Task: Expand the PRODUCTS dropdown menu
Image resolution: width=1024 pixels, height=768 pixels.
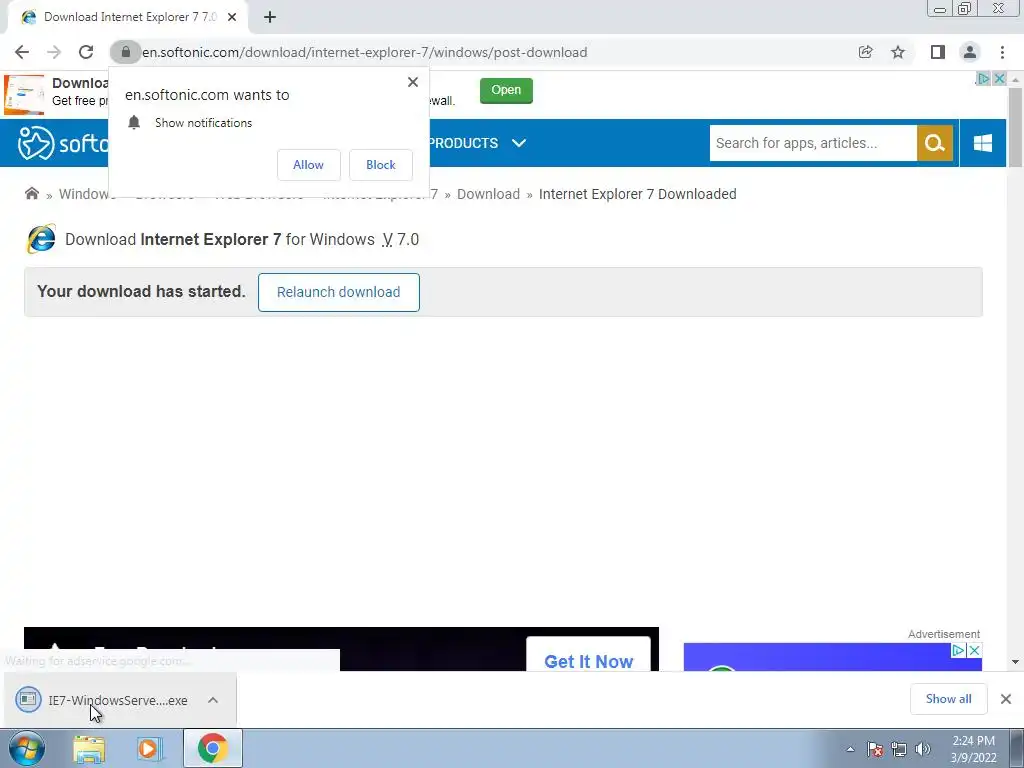Action: point(478,143)
